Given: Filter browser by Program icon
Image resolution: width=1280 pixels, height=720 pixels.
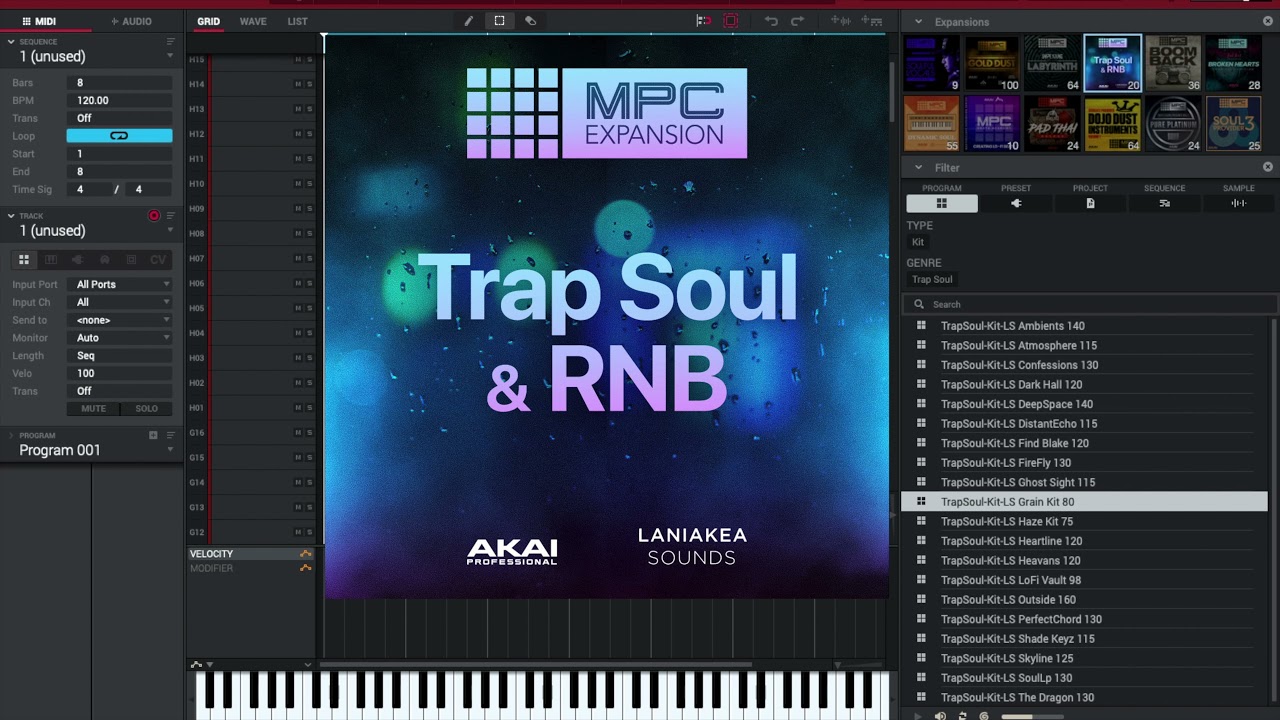Looking at the screenshot, I should (942, 203).
